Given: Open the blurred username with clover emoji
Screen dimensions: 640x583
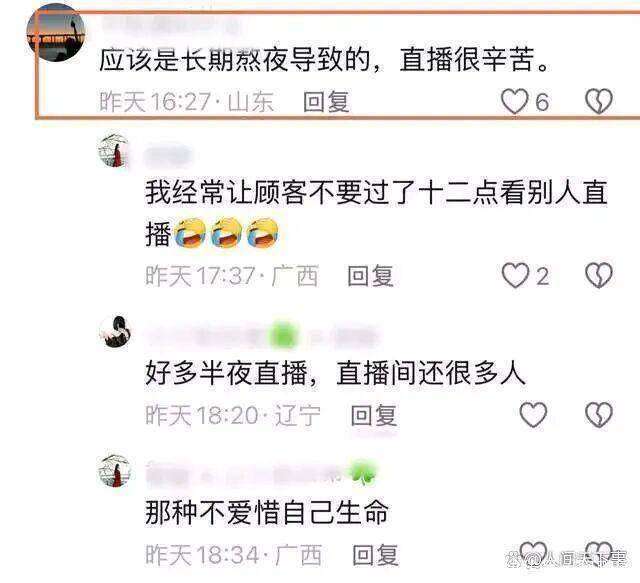Looking at the screenshot, I should [262, 474].
